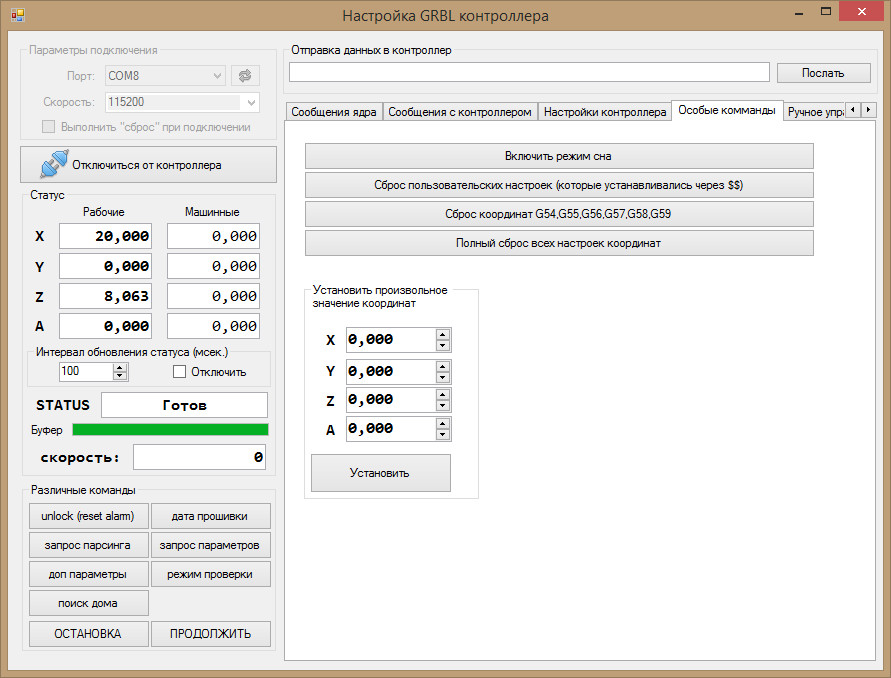Screen dimensions: 891x678
Task: Open the 'Скорость' 115200 dropdown
Action: point(182,102)
